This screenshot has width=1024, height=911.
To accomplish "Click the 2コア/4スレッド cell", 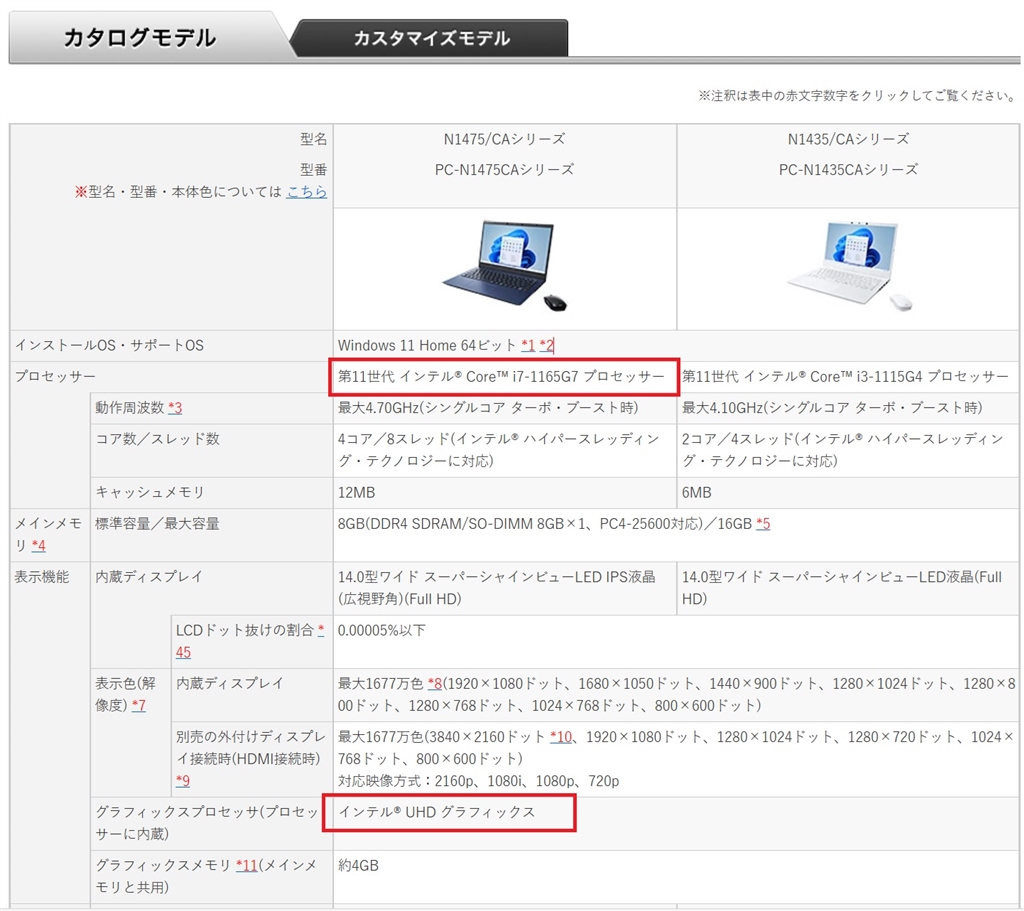I will point(848,450).
